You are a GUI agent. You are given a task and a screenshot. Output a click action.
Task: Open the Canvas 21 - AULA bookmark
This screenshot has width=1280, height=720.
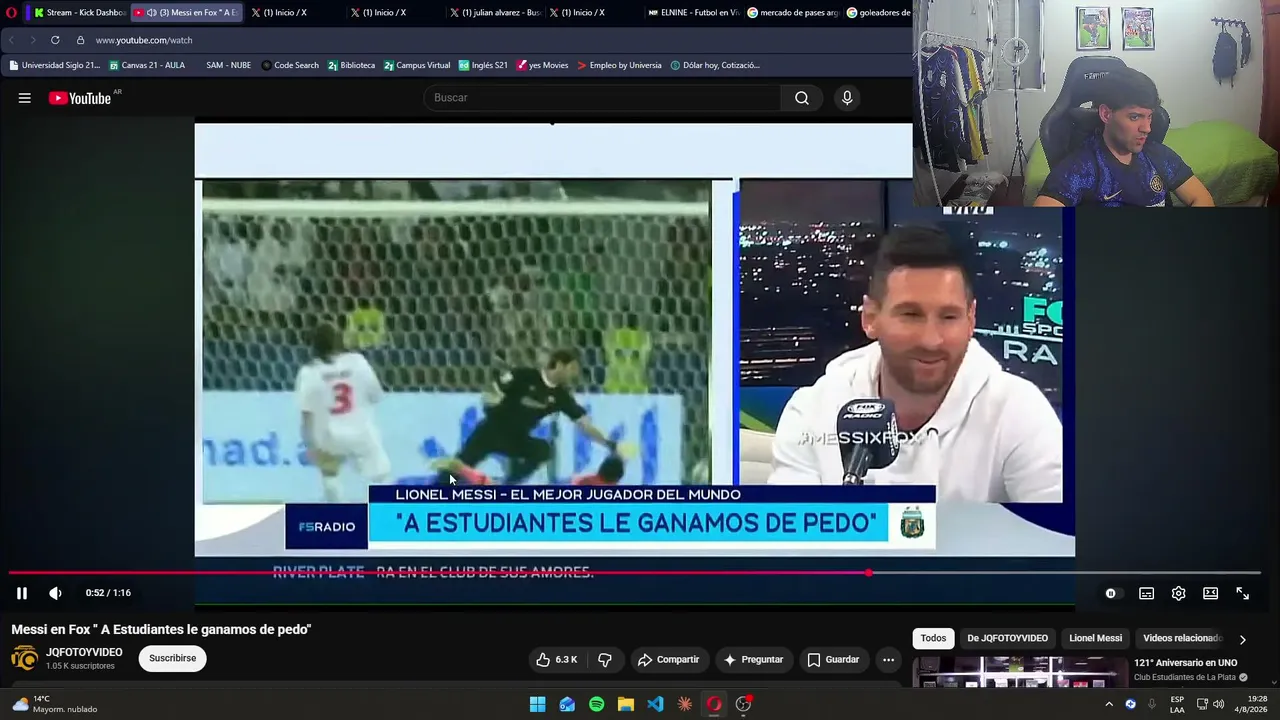coord(147,65)
